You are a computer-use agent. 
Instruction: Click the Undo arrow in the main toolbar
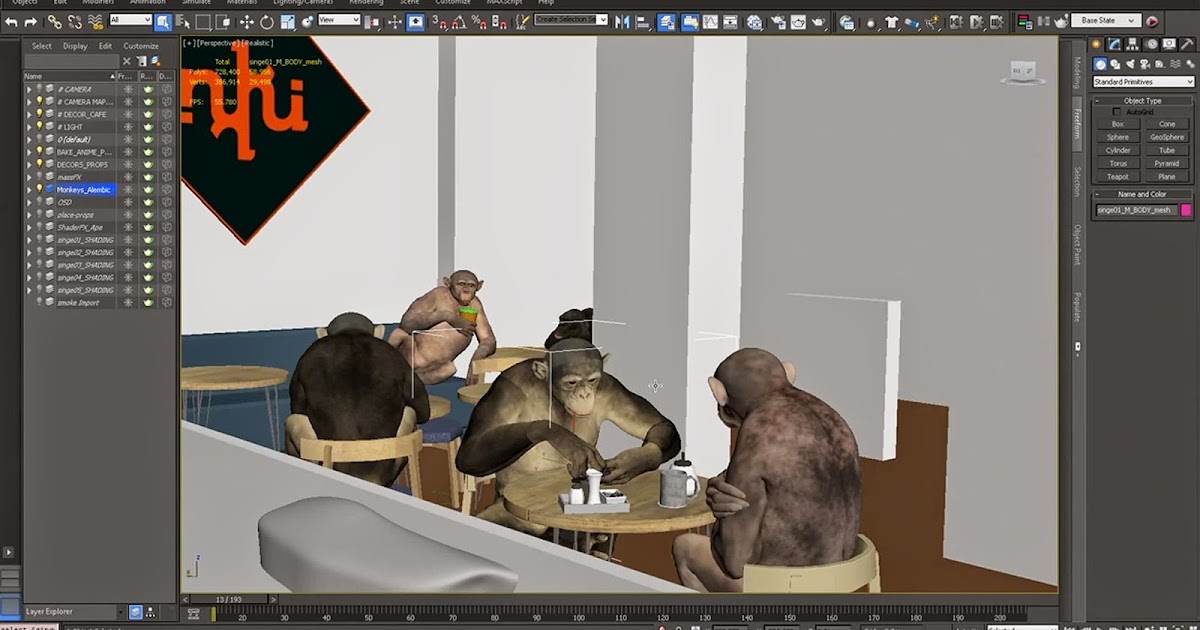(x=11, y=21)
